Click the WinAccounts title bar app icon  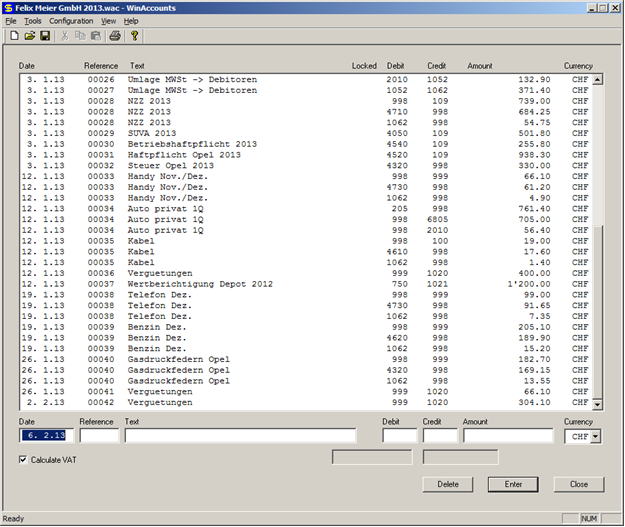8,8
